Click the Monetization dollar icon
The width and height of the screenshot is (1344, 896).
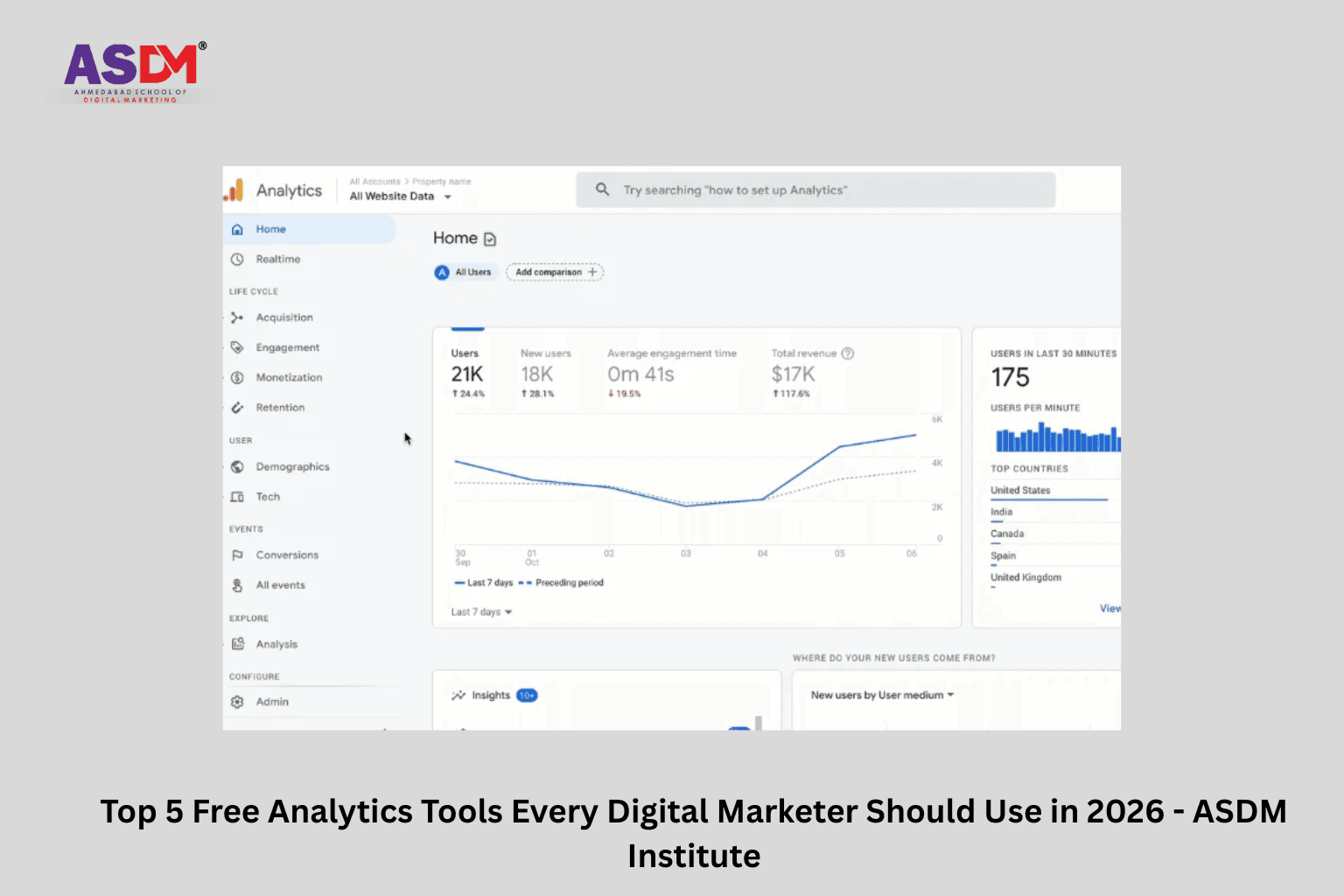tap(237, 377)
